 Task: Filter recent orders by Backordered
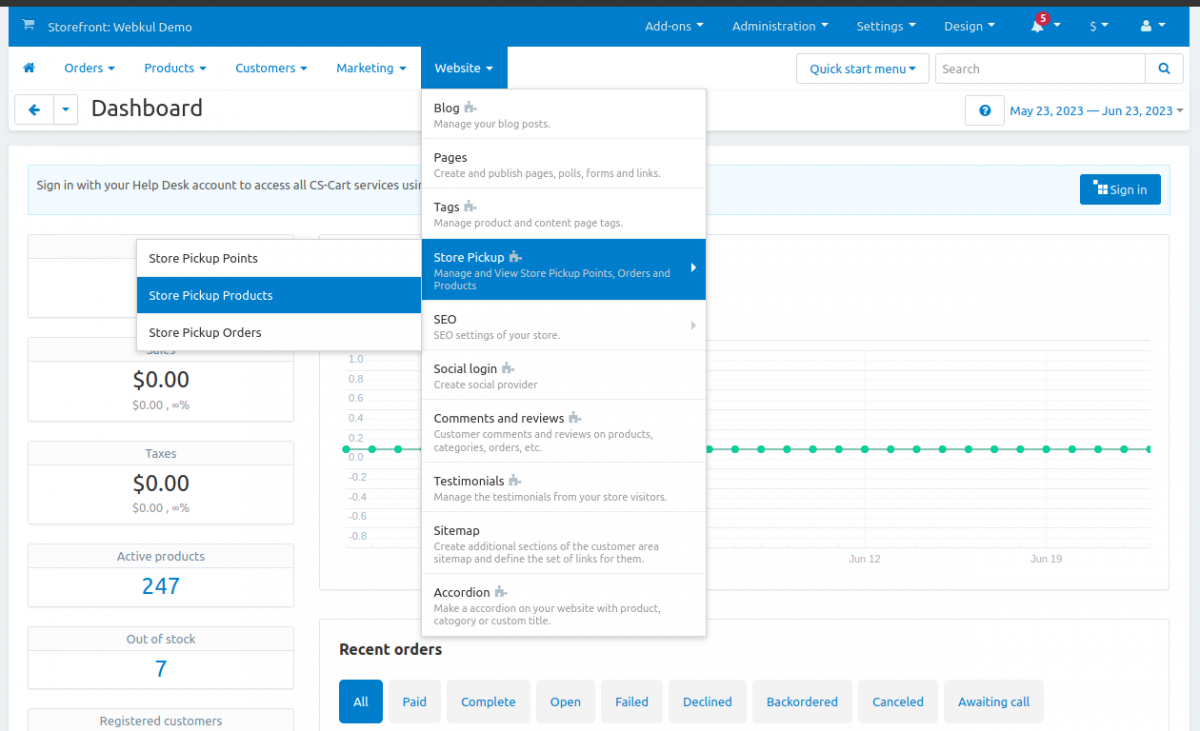click(802, 702)
